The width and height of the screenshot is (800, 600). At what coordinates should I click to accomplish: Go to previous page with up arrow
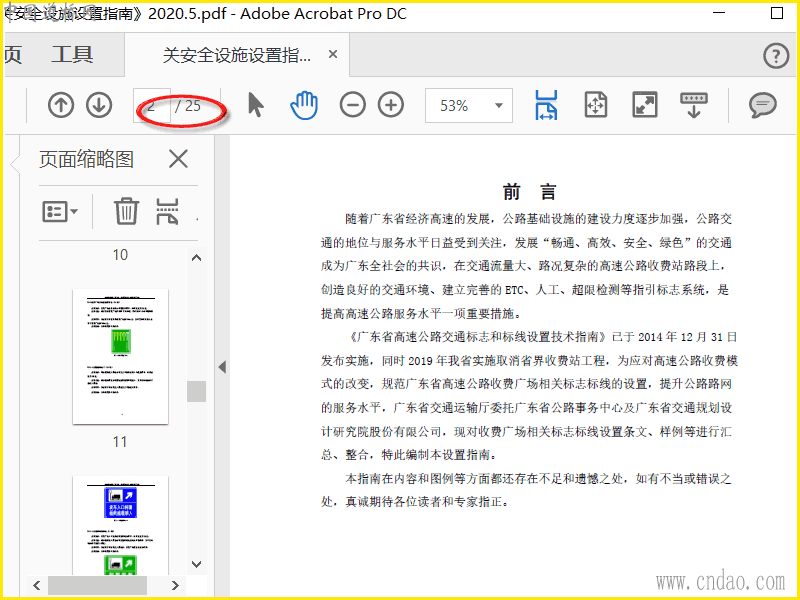tap(61, 105)
